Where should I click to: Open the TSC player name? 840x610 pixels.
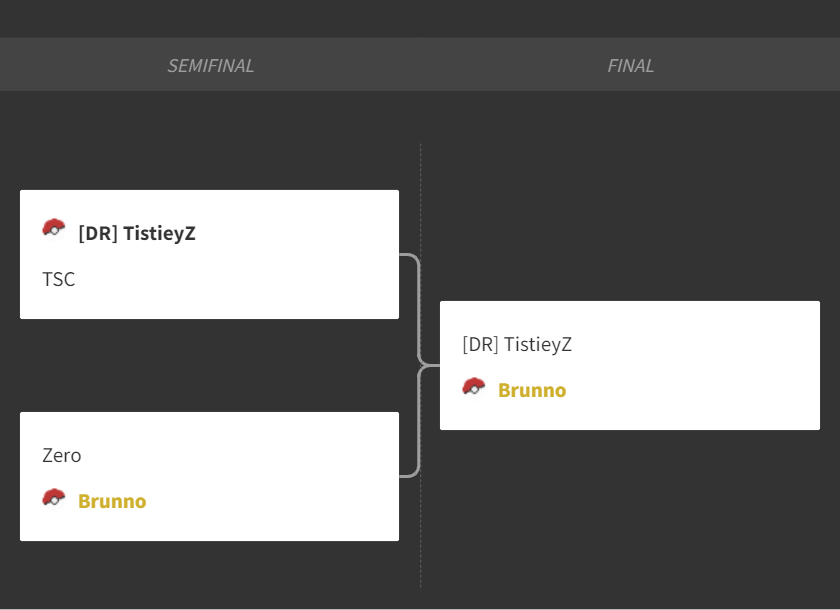(59, 280)
